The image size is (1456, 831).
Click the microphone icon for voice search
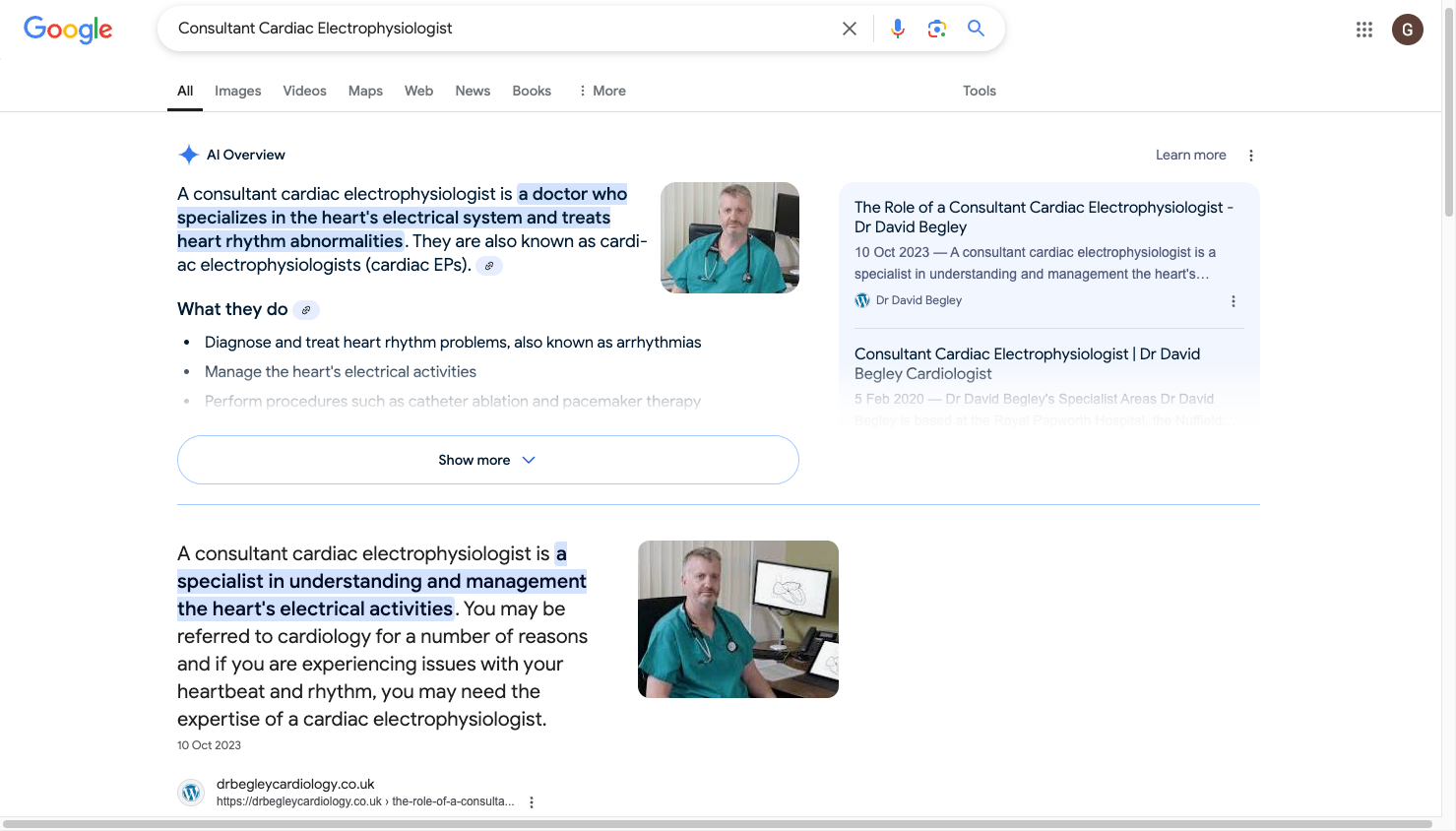(897, 29)
